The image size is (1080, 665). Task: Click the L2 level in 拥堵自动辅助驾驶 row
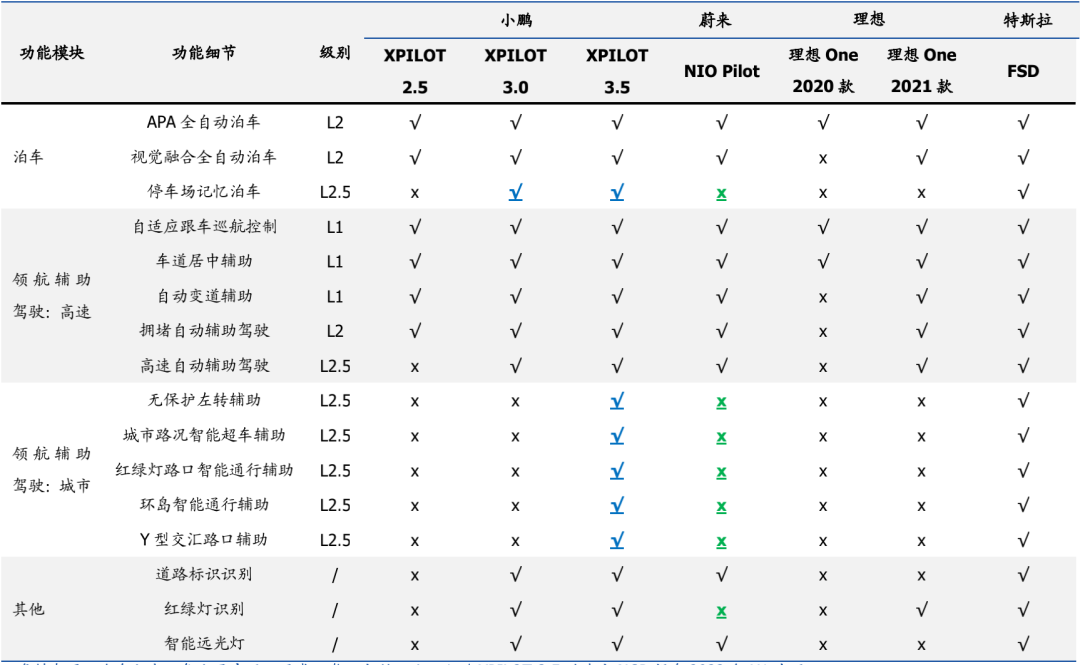335,331
